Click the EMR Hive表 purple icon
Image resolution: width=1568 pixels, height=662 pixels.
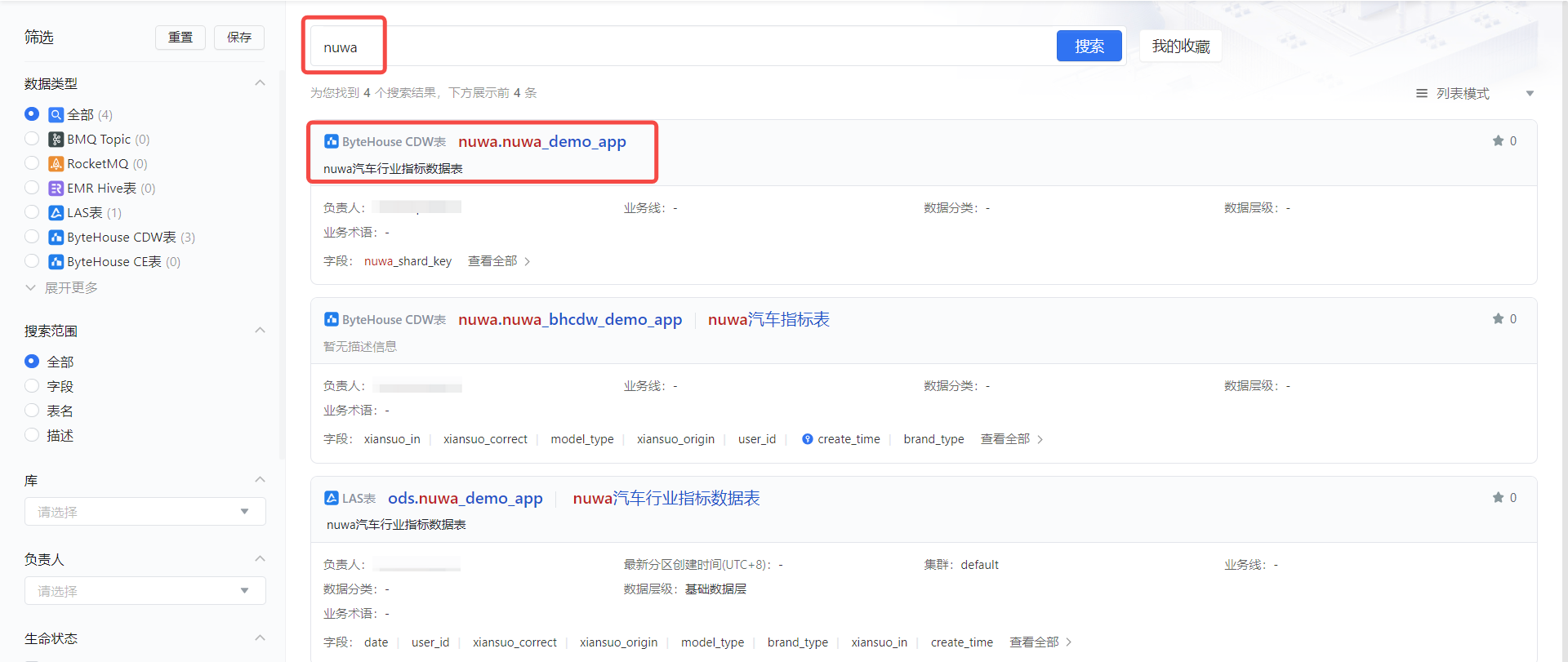point(56,188)
